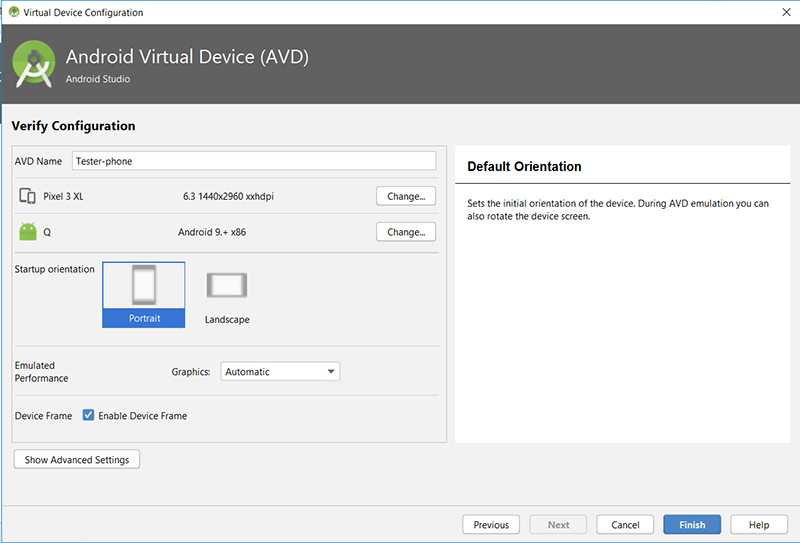800x543 pixels.
Task: Click the Startup orientation label
Action: pyautogui.click(x=54, y=269)
